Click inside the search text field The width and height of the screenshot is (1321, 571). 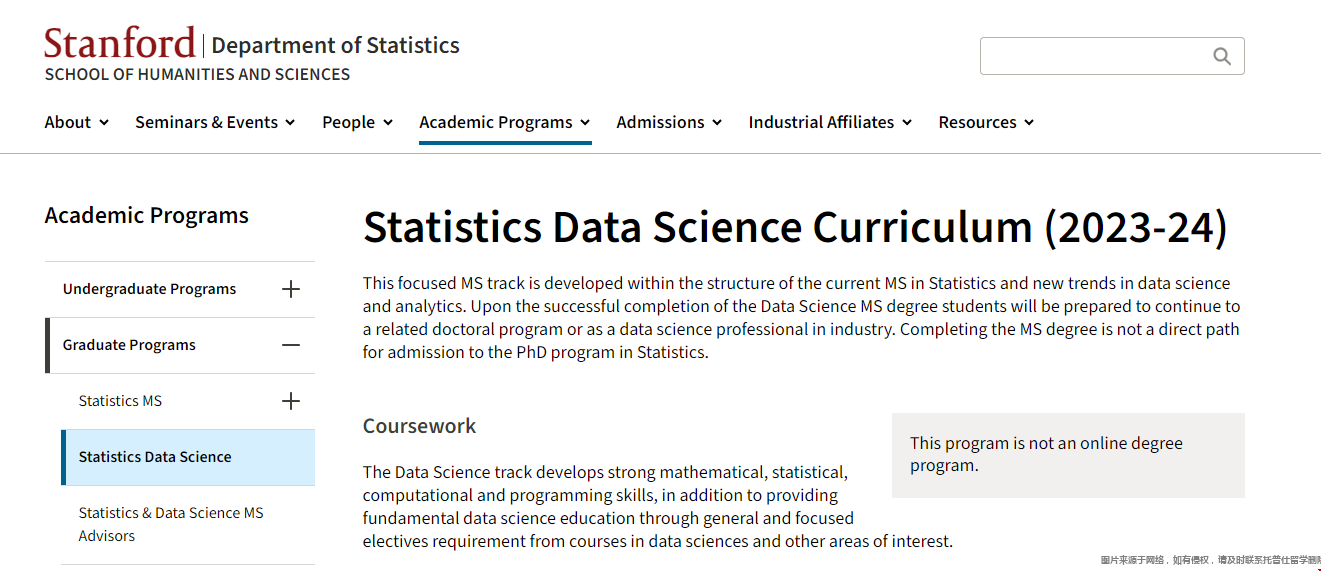pos(1095,56)
